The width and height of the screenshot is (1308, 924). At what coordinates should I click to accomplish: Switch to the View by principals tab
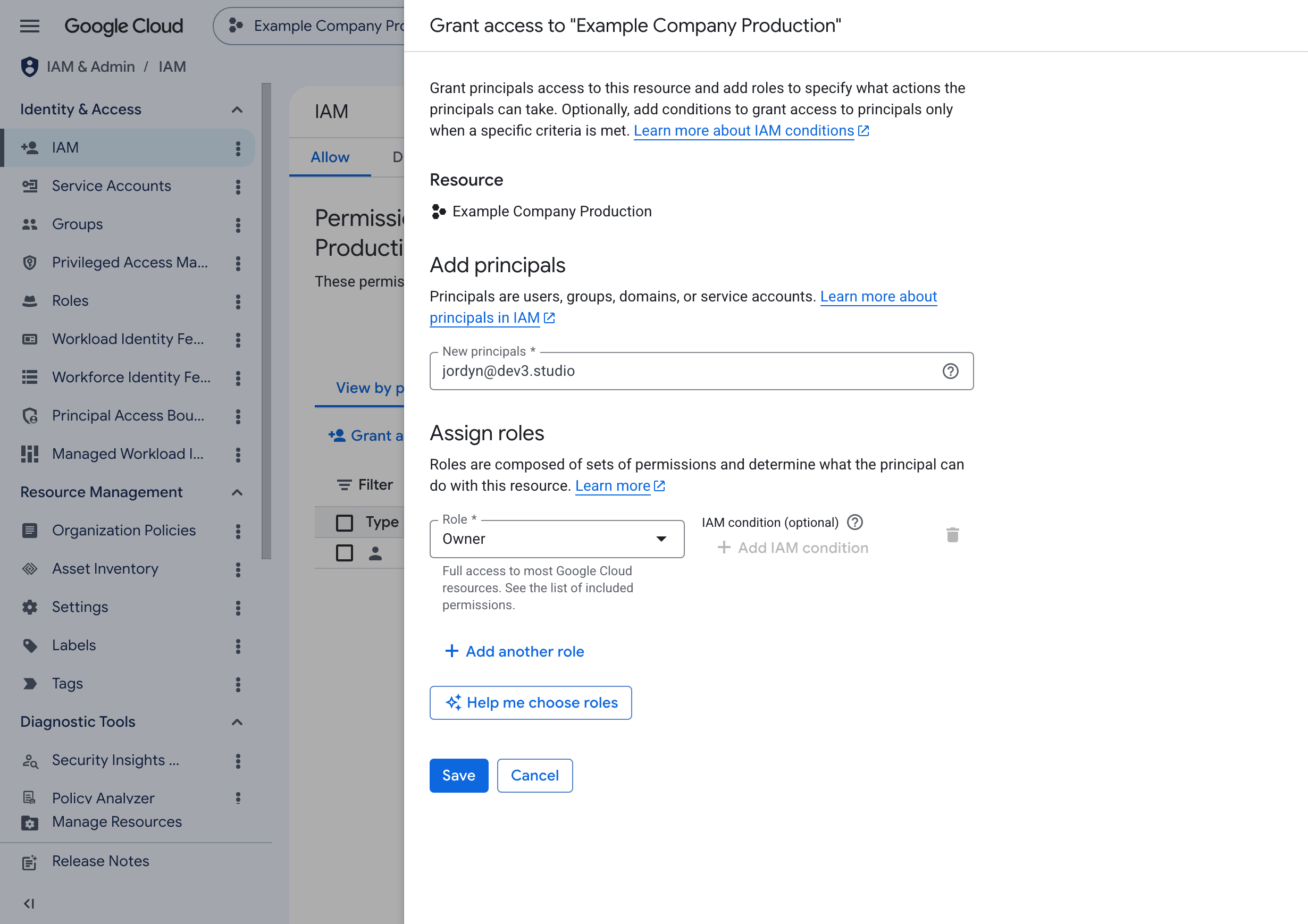pyautogui.click(x=360, y=389)
